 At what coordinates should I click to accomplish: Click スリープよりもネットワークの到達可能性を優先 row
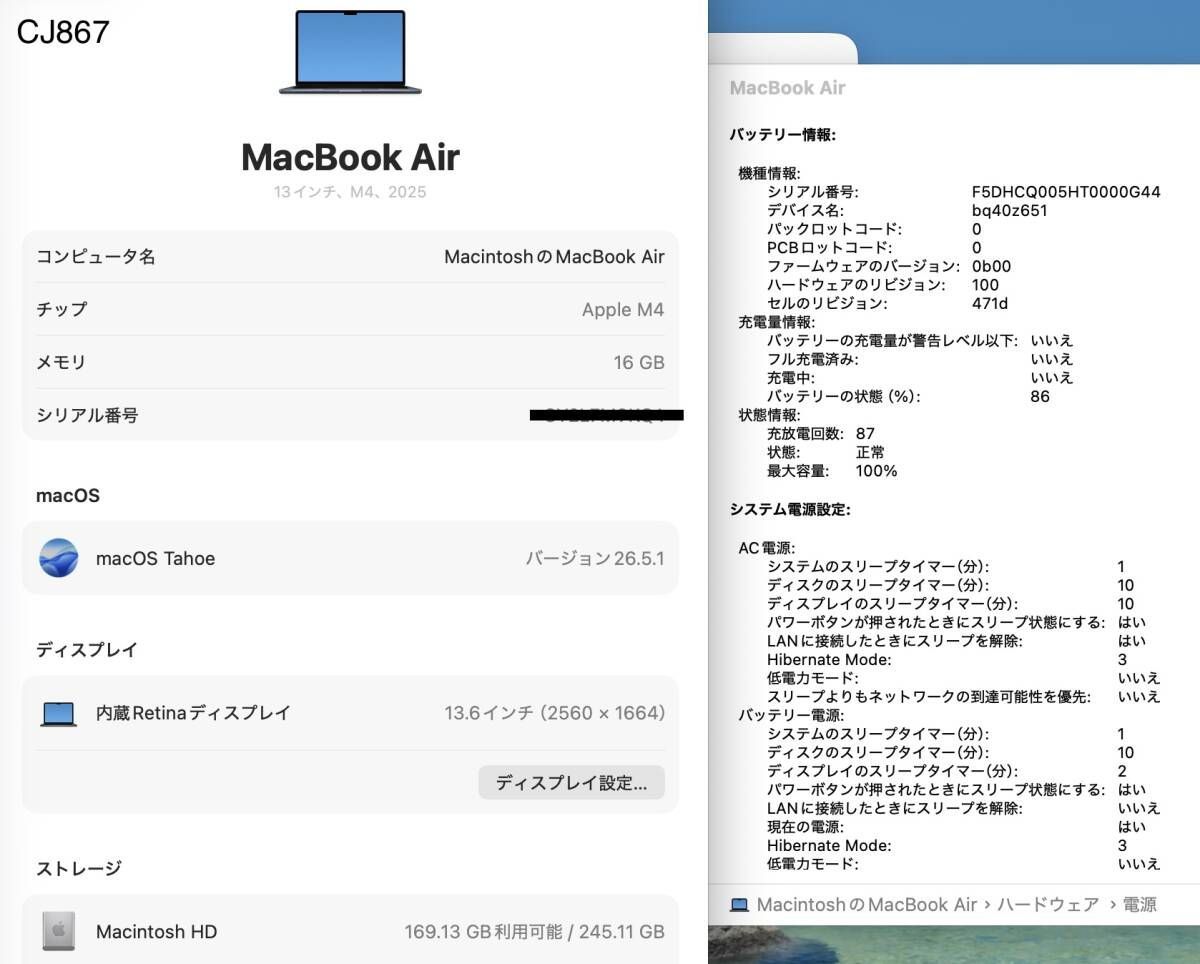pos(963,697)
